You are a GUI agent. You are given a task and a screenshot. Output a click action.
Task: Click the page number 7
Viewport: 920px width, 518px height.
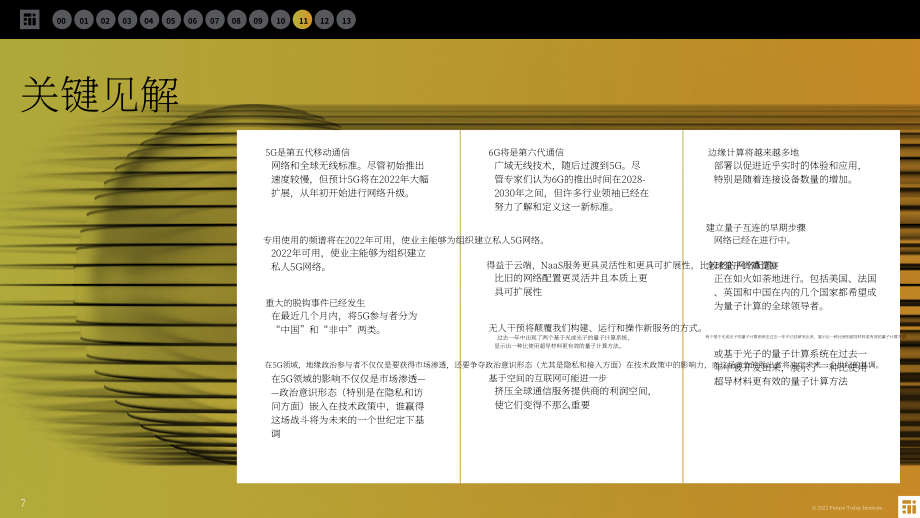23,503
